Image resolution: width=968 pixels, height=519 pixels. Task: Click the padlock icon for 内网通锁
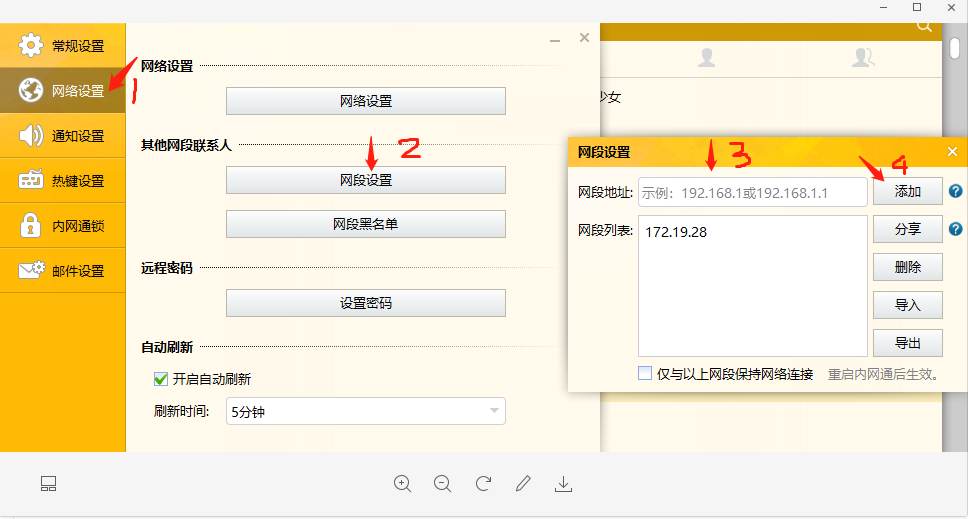pos(30,225)
